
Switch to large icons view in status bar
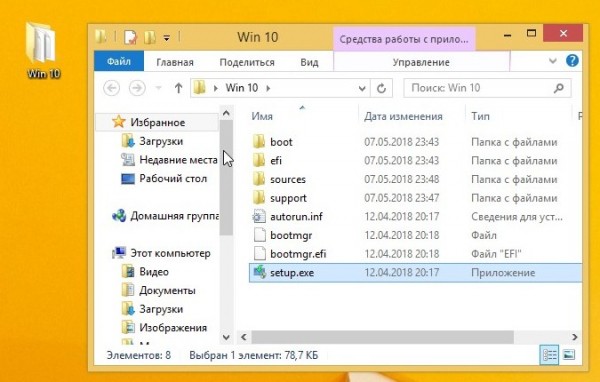click(569, 355)
